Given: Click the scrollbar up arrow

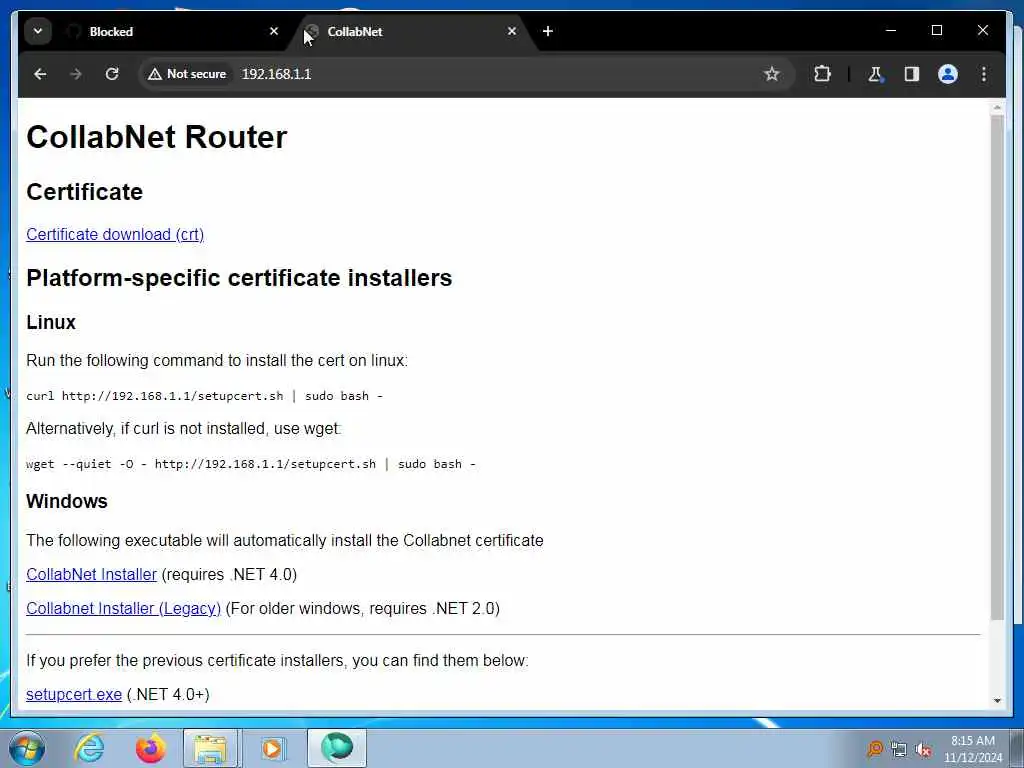Looking at the screenshot, I should point(997,107).
